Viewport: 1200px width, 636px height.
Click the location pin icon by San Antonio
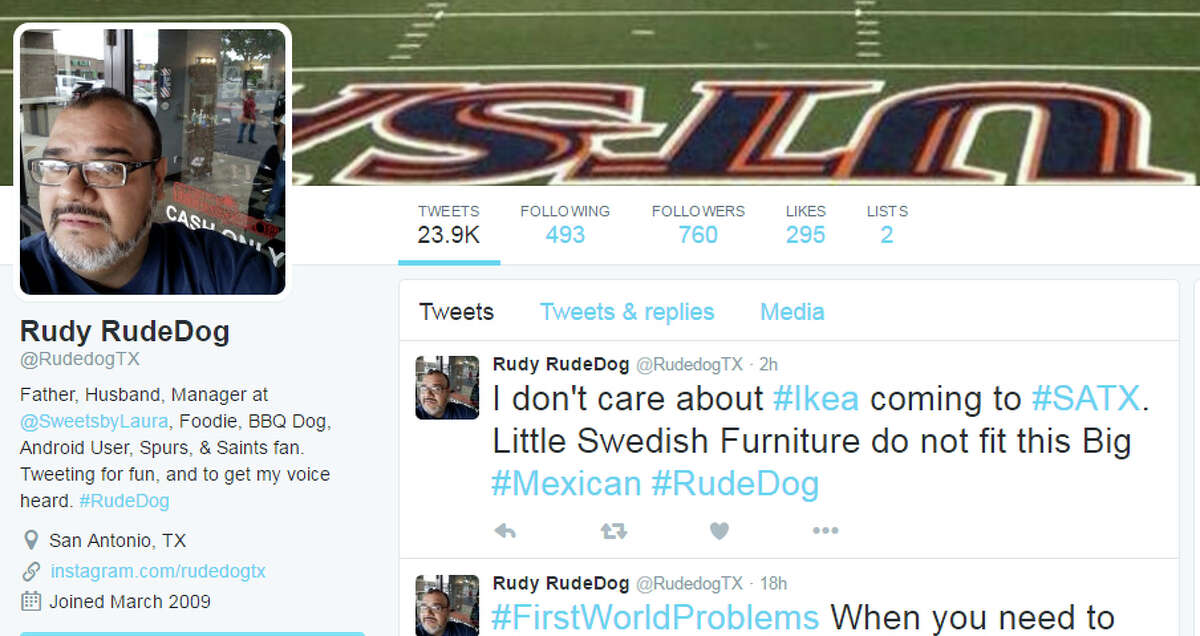[31, 541]
